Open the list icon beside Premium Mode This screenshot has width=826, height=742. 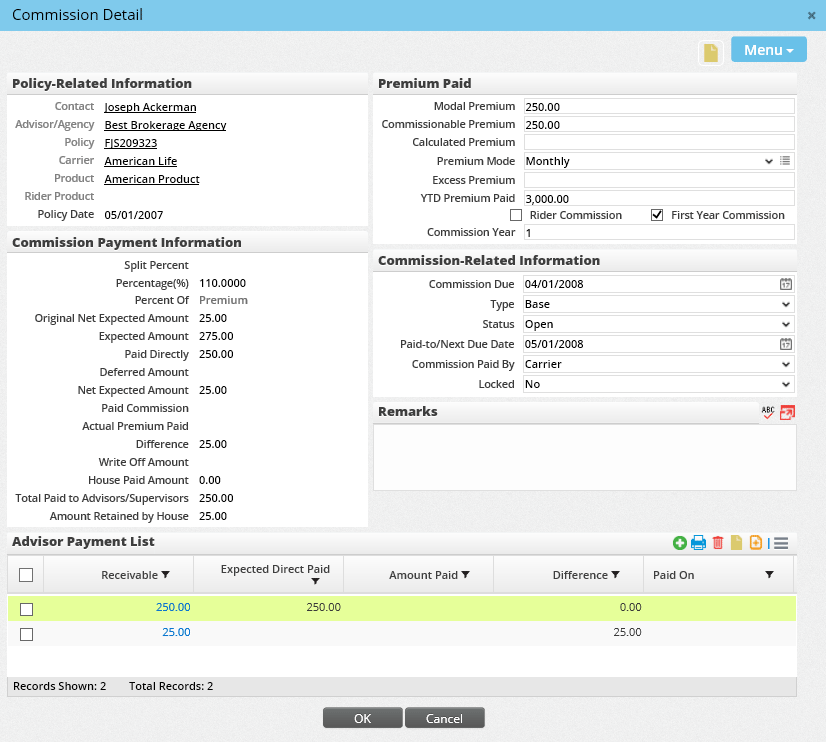(785, 161)
